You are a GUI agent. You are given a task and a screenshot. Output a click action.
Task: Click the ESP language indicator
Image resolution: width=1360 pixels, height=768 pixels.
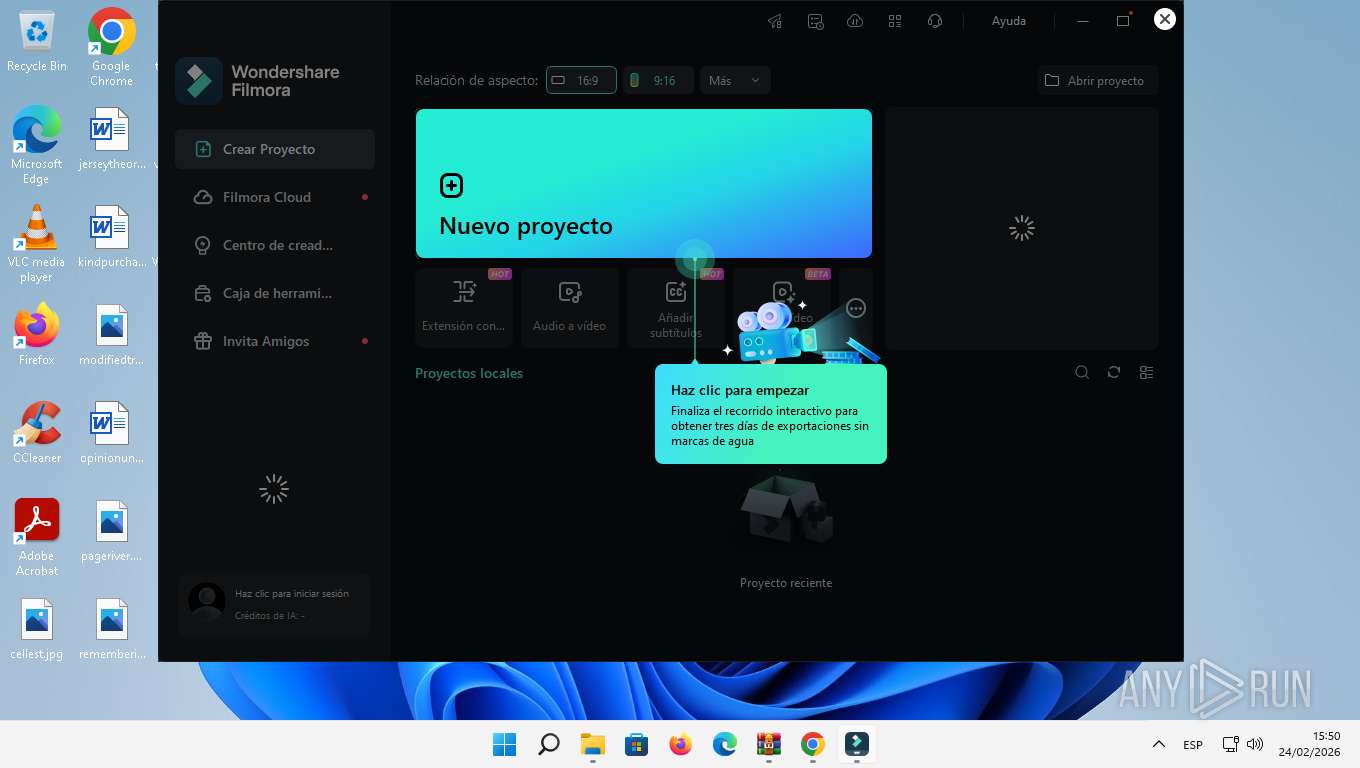[x=1193, y=745]
